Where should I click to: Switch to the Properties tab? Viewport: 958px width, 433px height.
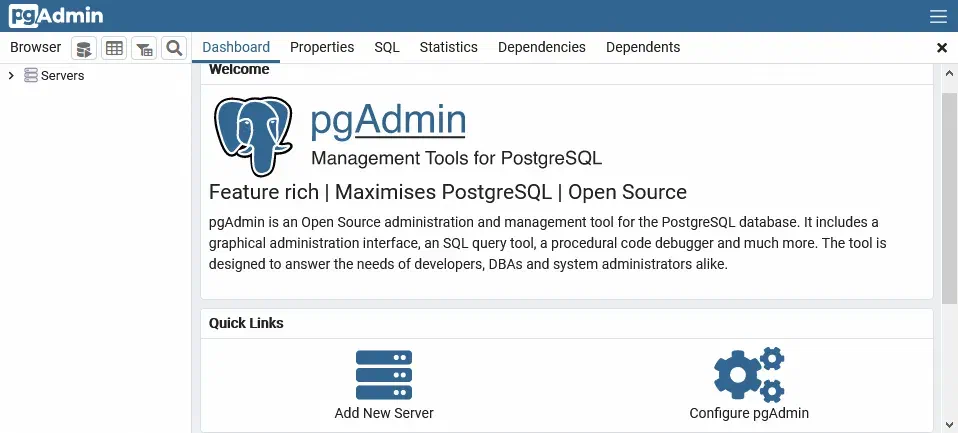coord(322,48)
